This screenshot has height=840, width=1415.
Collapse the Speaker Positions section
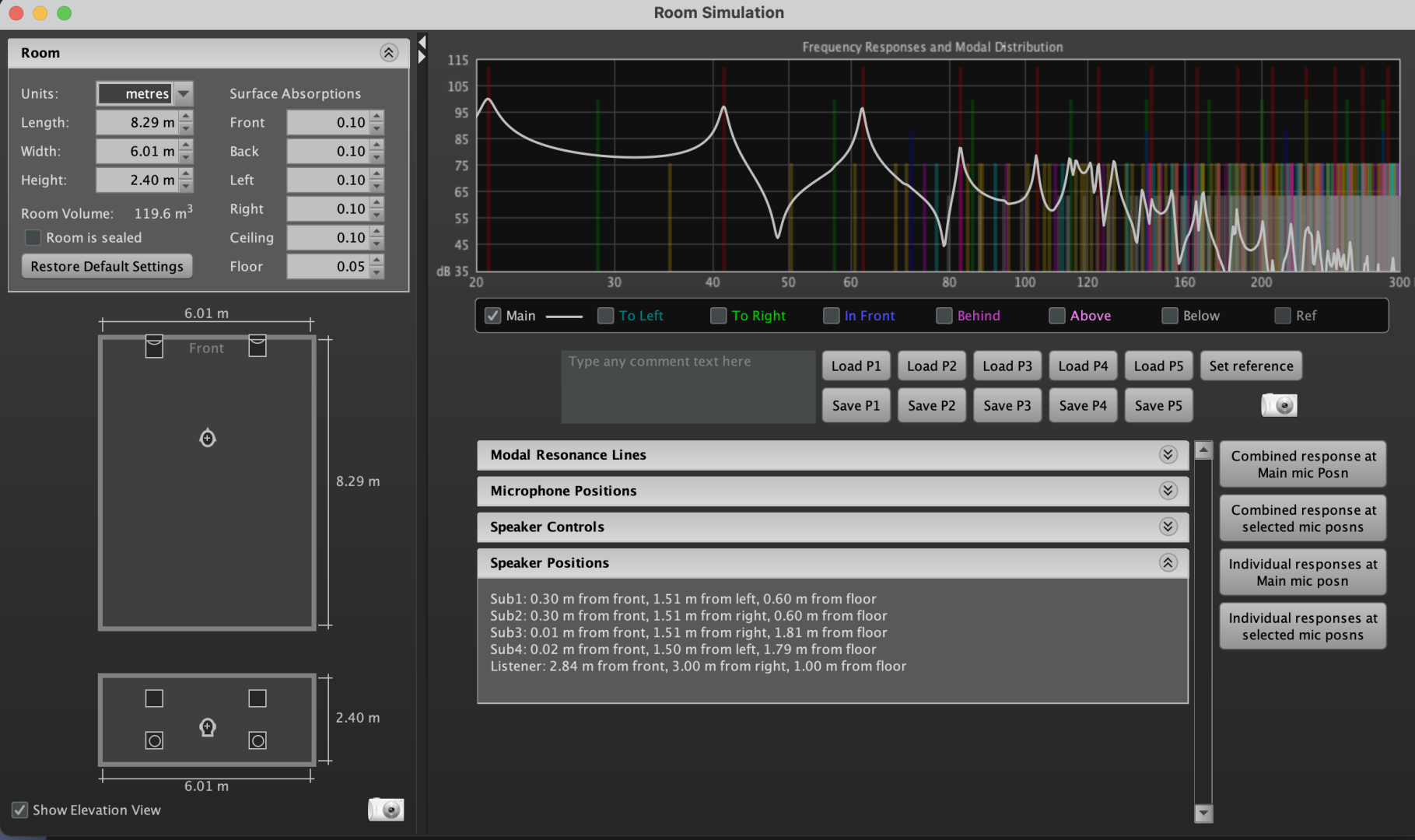click(x=1168, y=563)
